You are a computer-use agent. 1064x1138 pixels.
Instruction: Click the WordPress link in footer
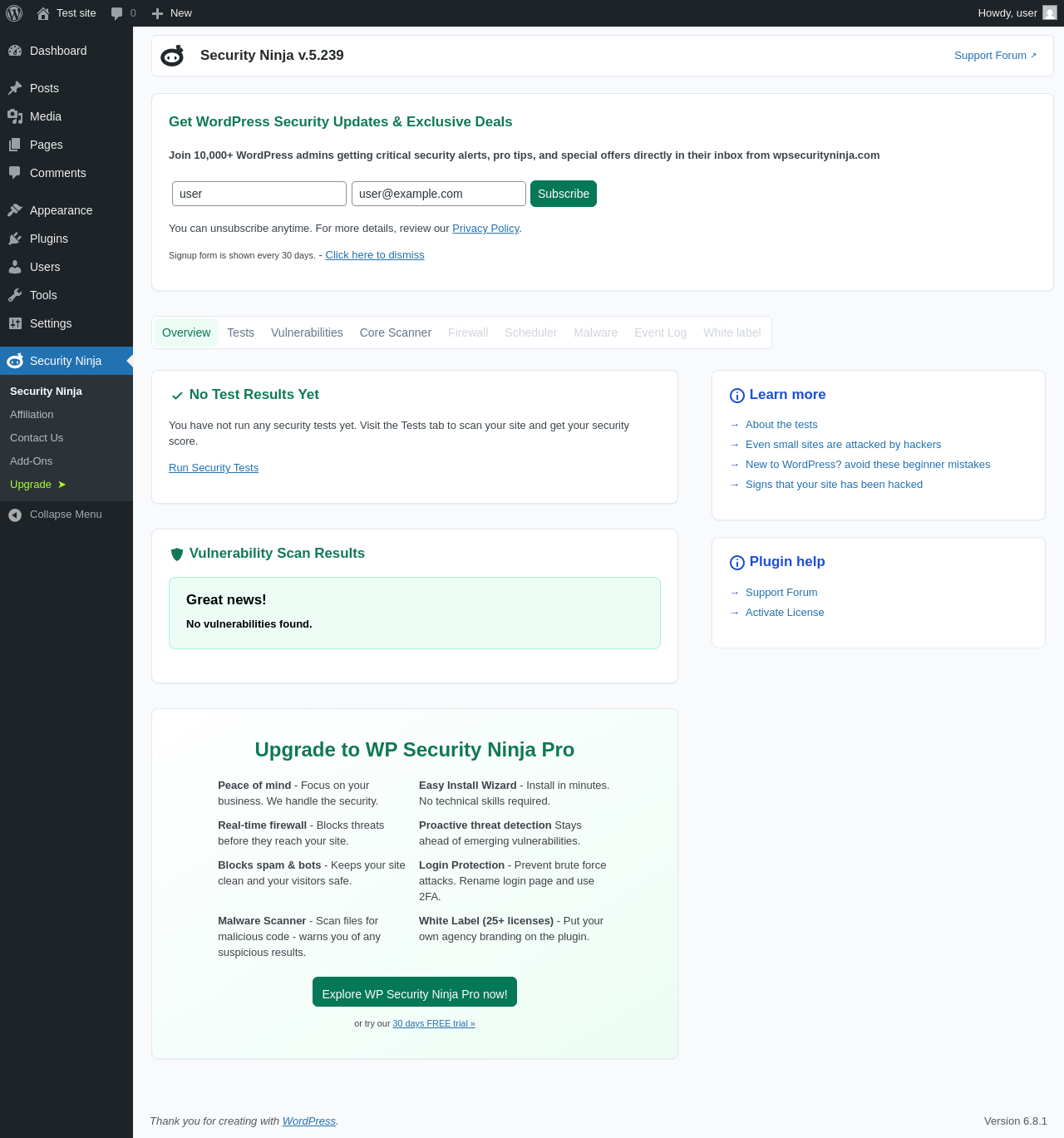[309, 1121]
